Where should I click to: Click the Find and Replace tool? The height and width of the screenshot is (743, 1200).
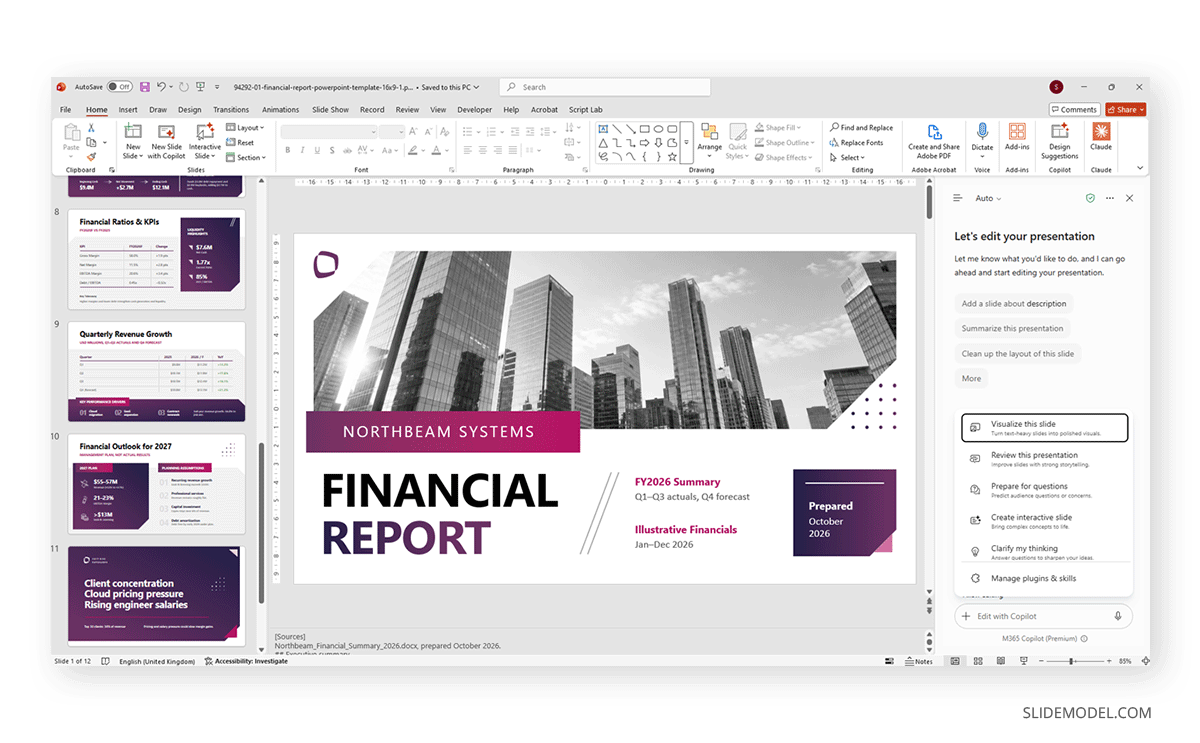[861, 127]
